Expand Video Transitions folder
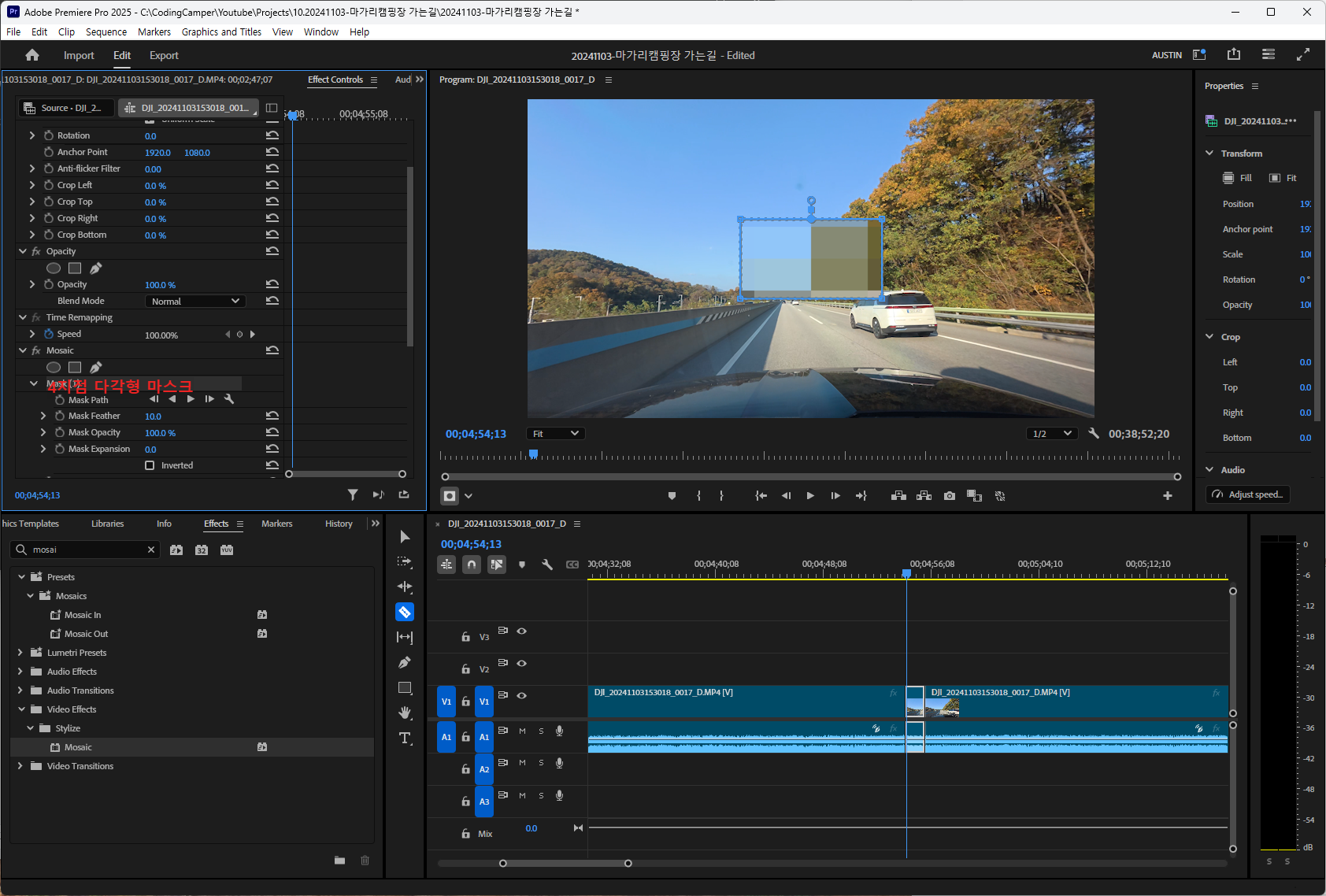Image resolution: width=1326 pixels, height=896 pixels. pyautogui.click(x=20, y=766)
